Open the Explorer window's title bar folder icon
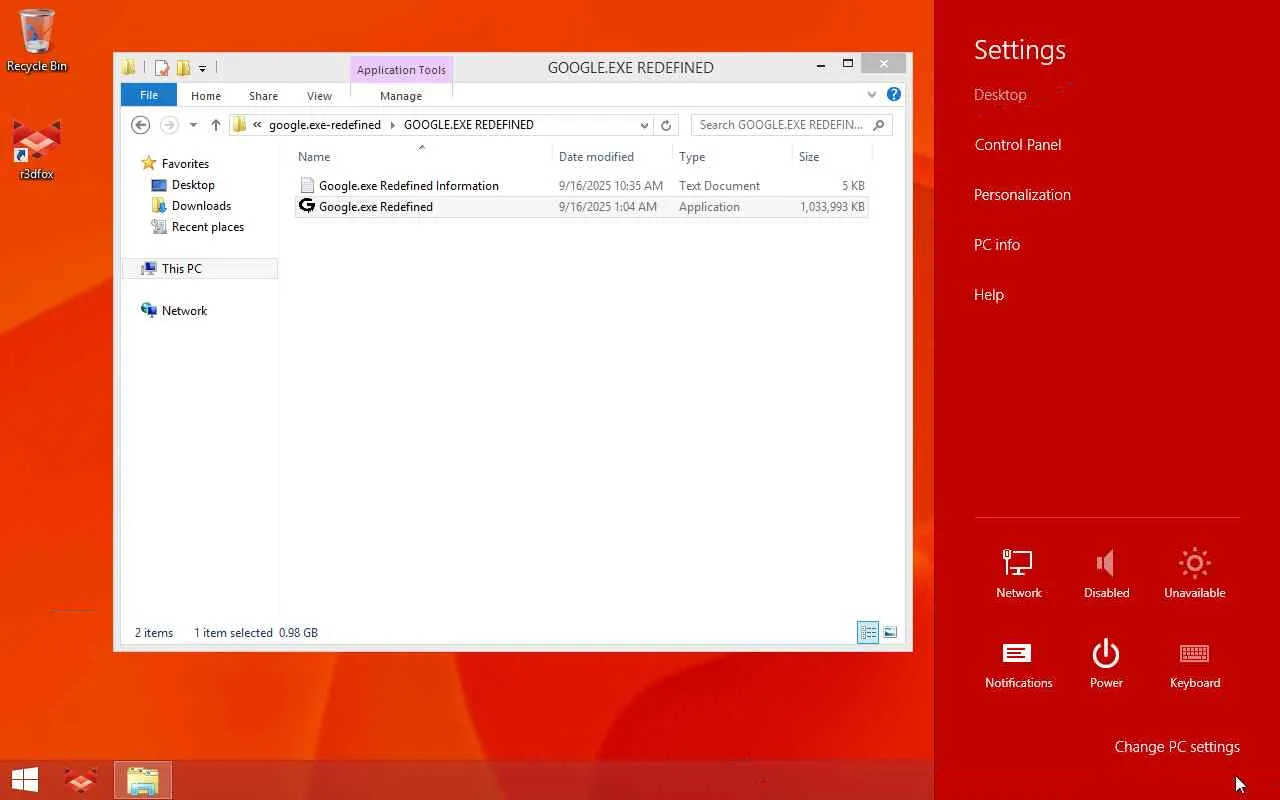 [129, 68]
